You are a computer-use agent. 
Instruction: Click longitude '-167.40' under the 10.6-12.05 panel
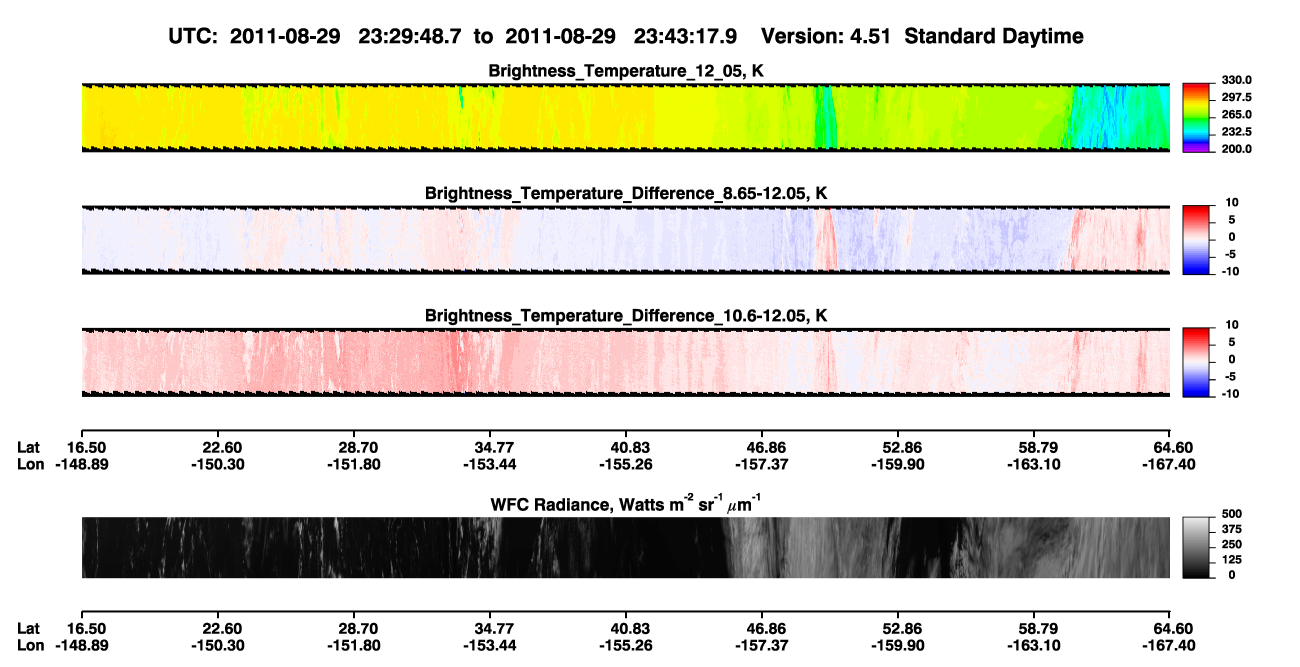pyautogui.click(x=1169, y=465)
